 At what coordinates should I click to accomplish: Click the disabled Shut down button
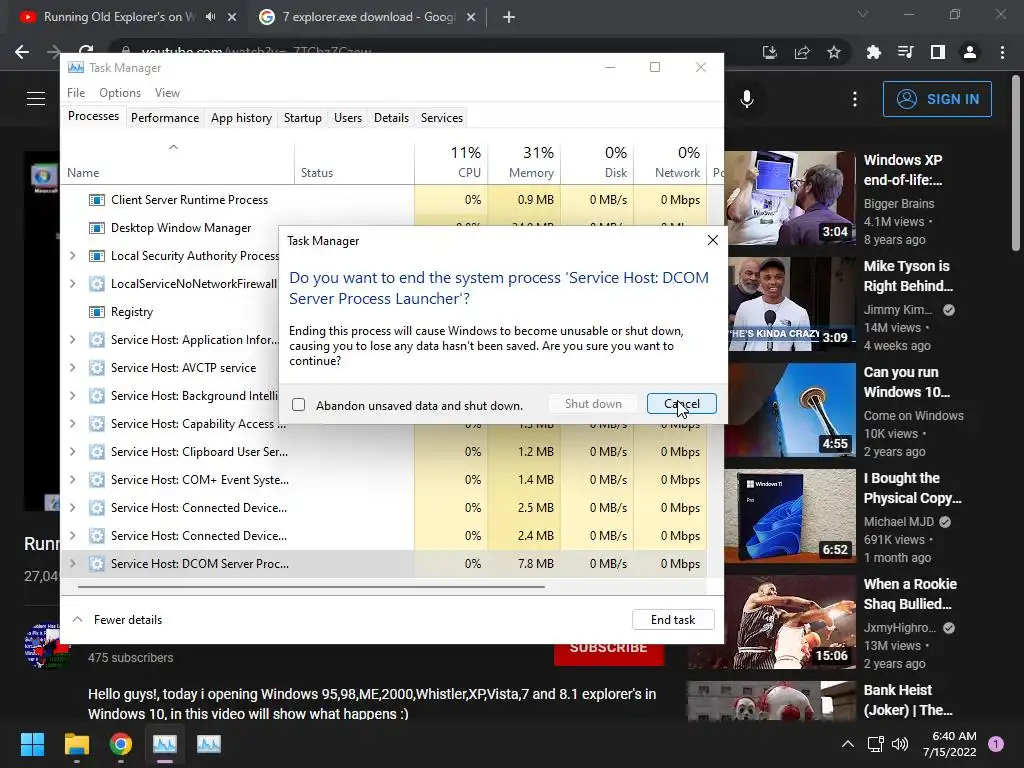point(593,404)
